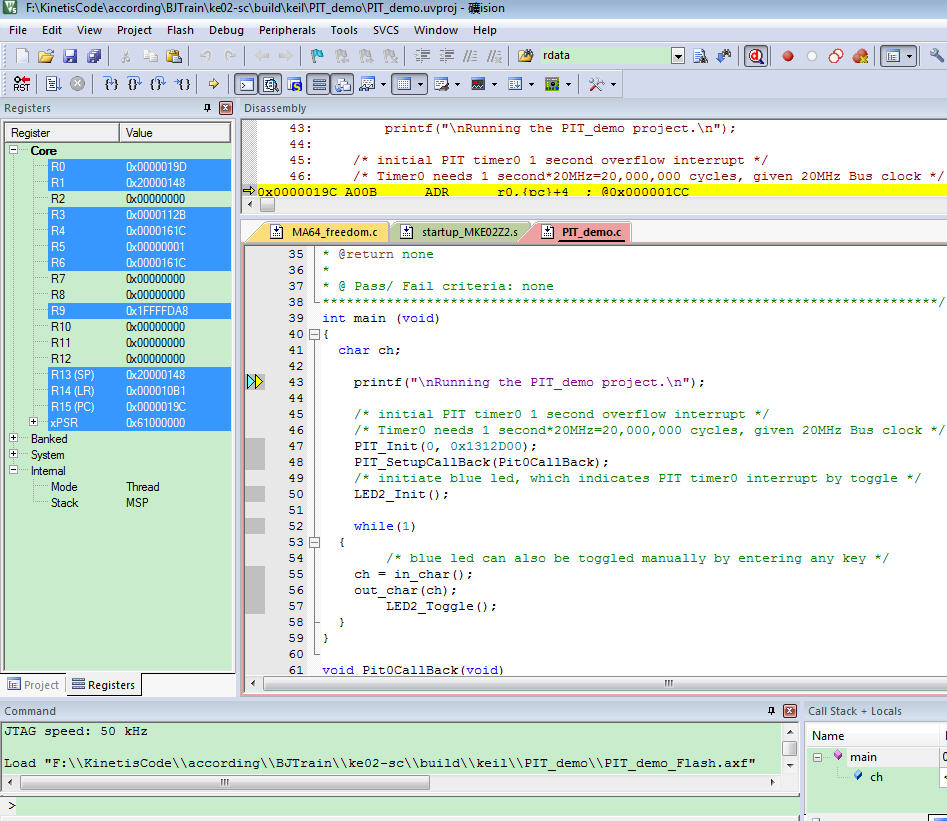This screenshot has height=821, width=947.
Task: Step out with the third braces icon
Action: (x=158, y=84)
